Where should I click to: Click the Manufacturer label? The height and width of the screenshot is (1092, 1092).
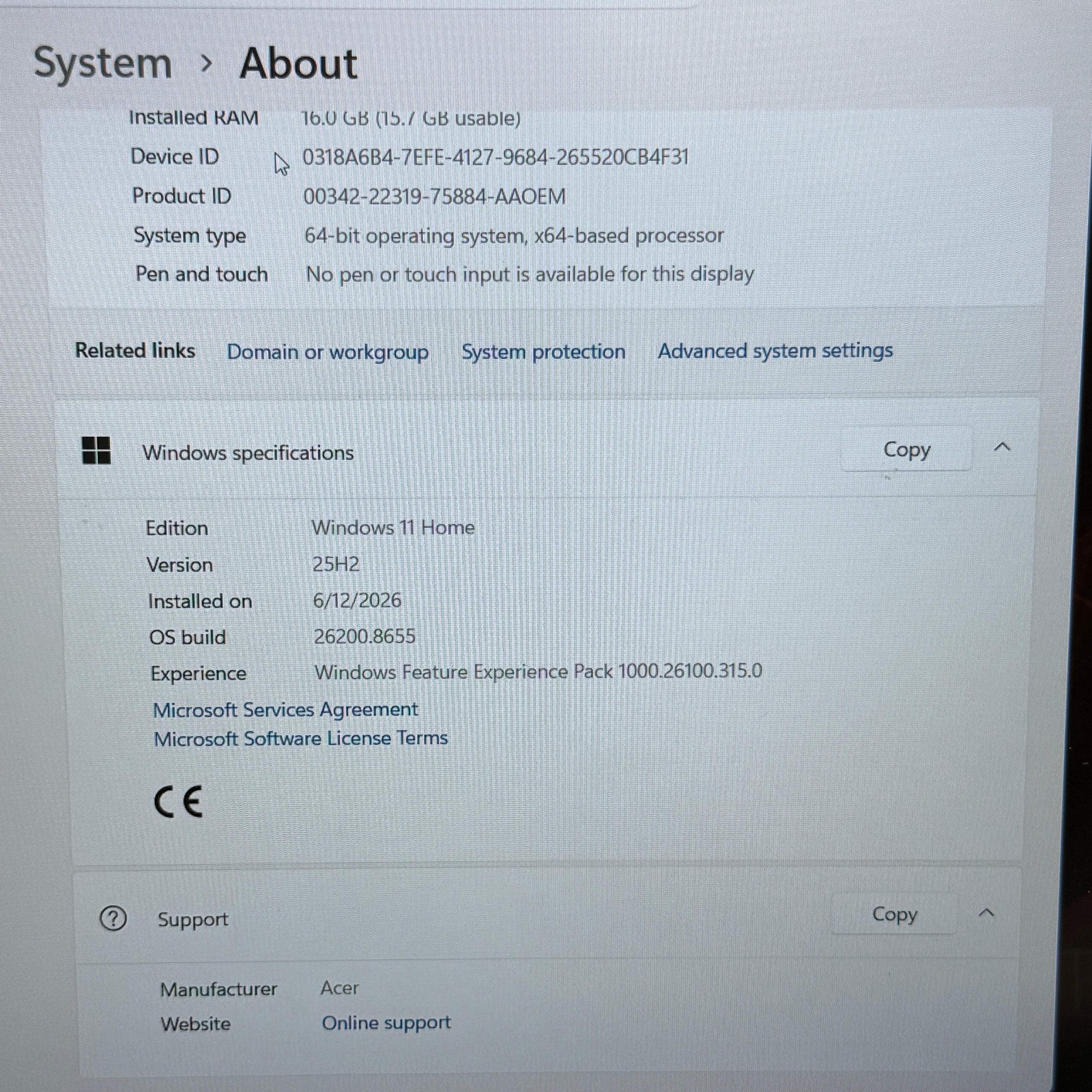tap(218, 989)
